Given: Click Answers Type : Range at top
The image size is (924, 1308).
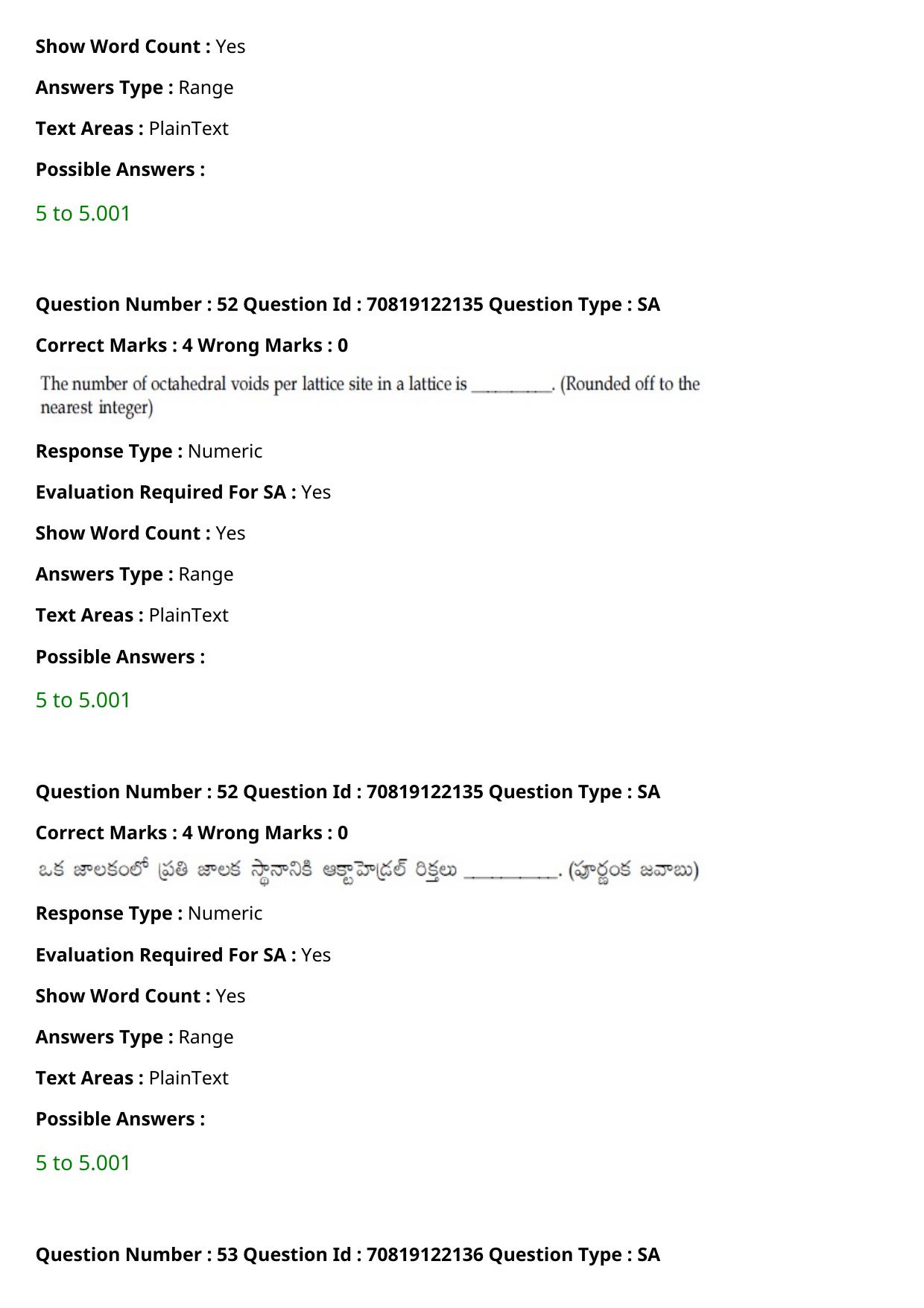Looking at the screenshot, I should pyautogui.click(x=135, y=87).
